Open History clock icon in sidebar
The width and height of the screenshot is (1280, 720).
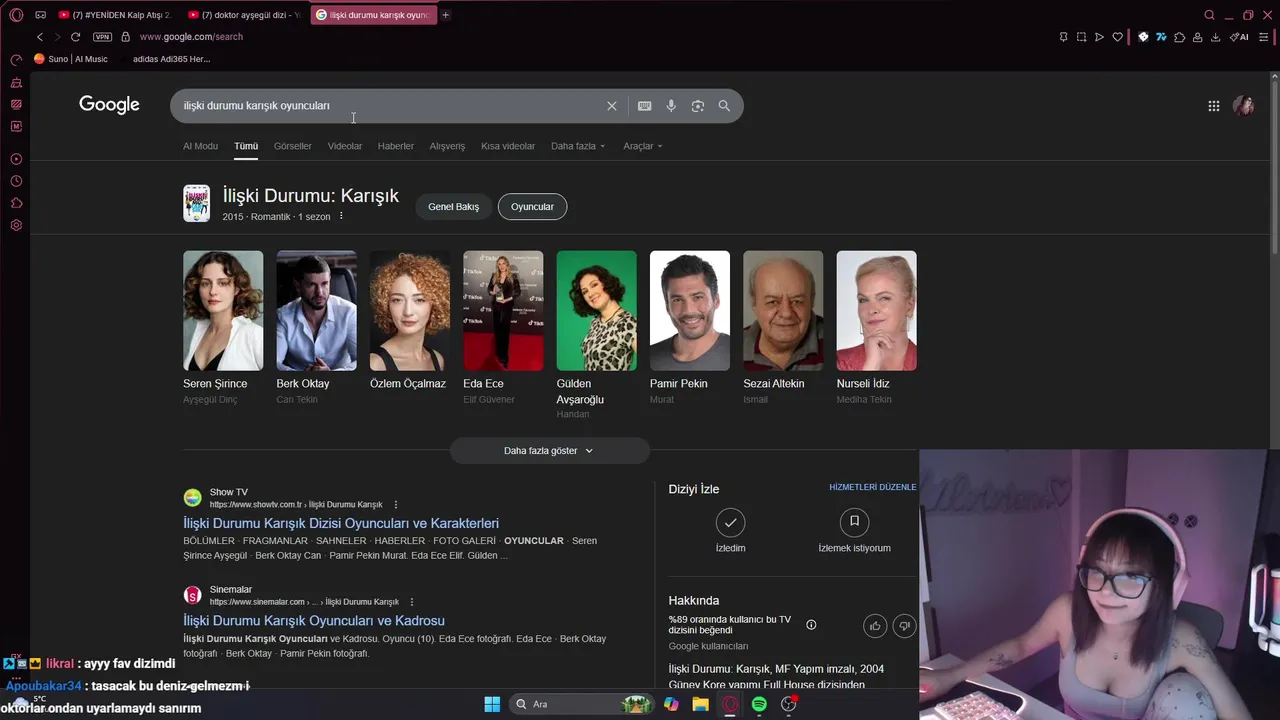coord(16,181)
